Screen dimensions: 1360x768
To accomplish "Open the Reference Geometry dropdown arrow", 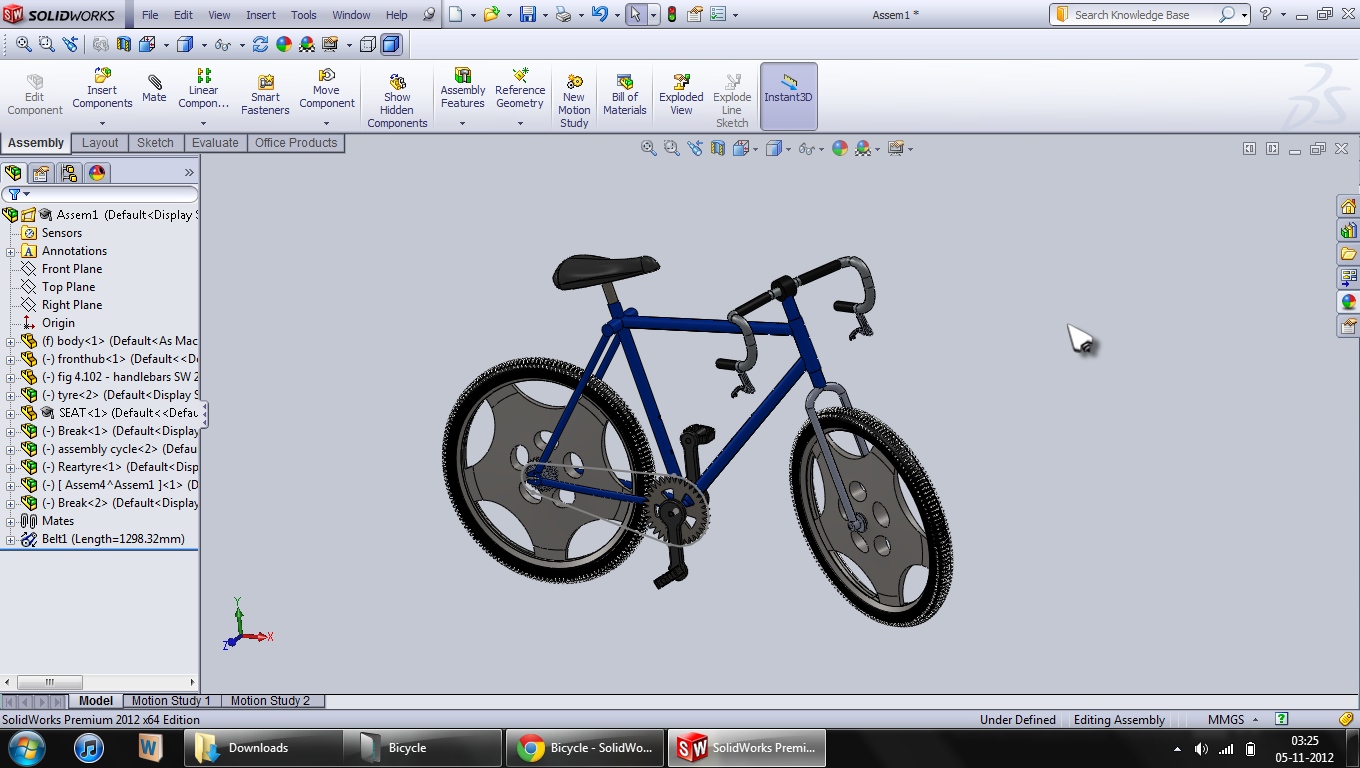I will [x=520, y=123].
